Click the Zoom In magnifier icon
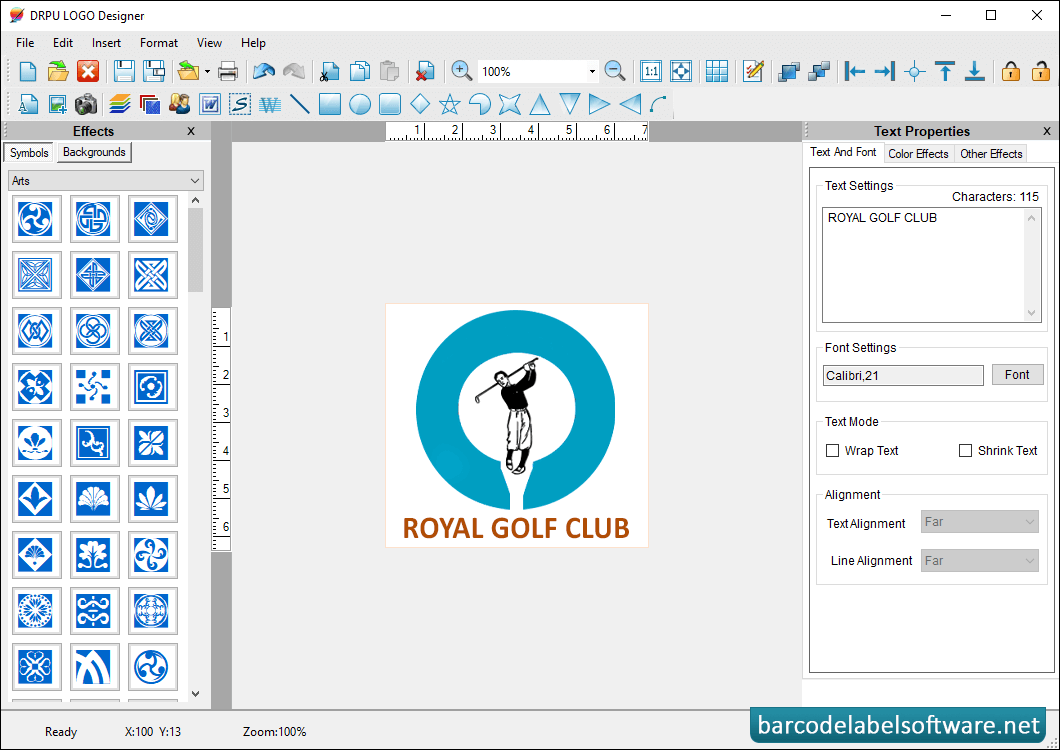 461,71
